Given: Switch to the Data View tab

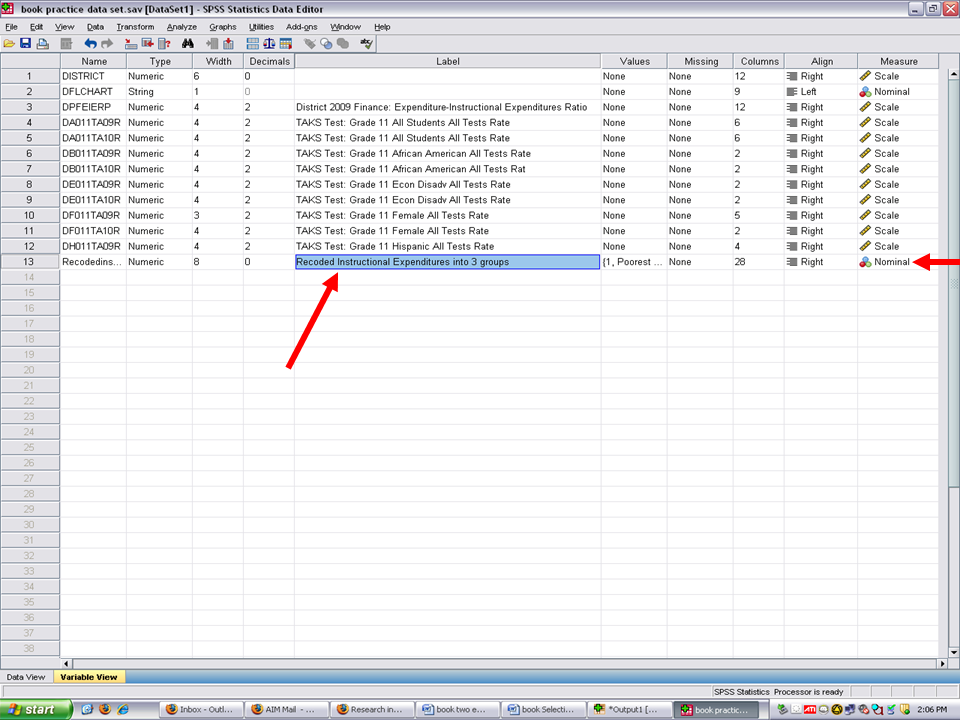Looking at the screenshot, I should (x=26, y=677).
